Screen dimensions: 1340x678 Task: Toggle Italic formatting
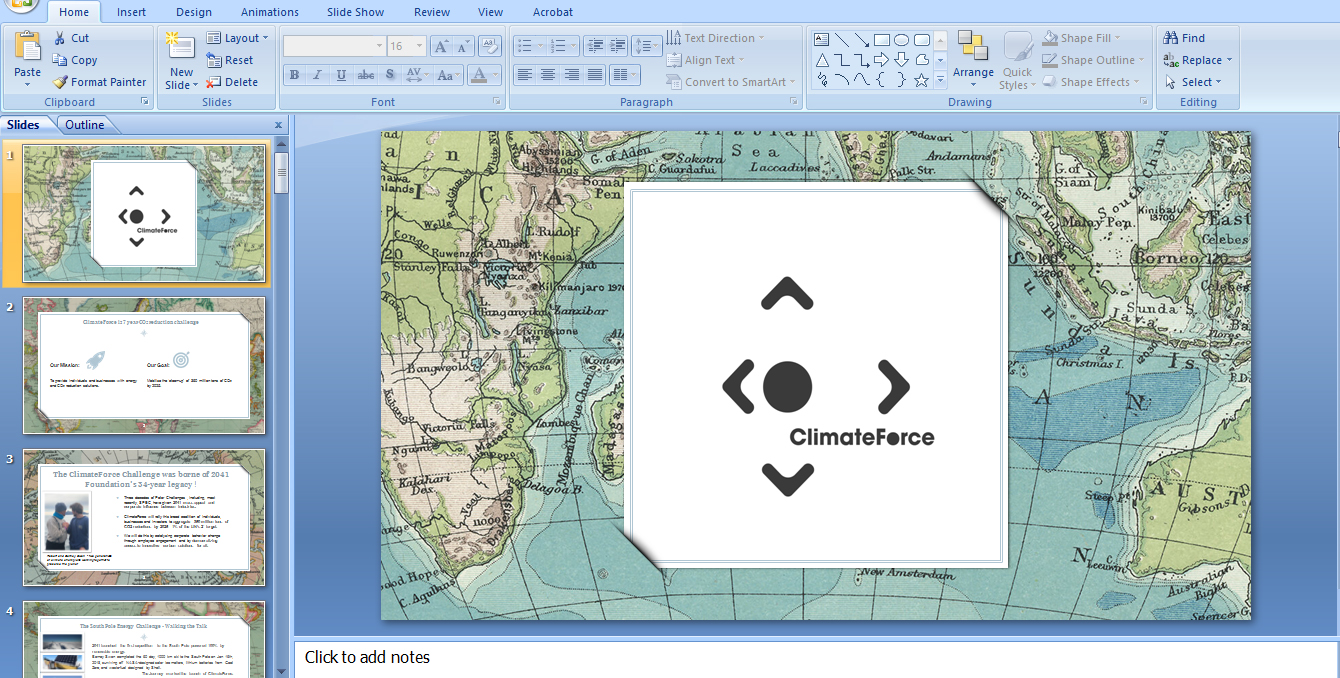point(318,75)
